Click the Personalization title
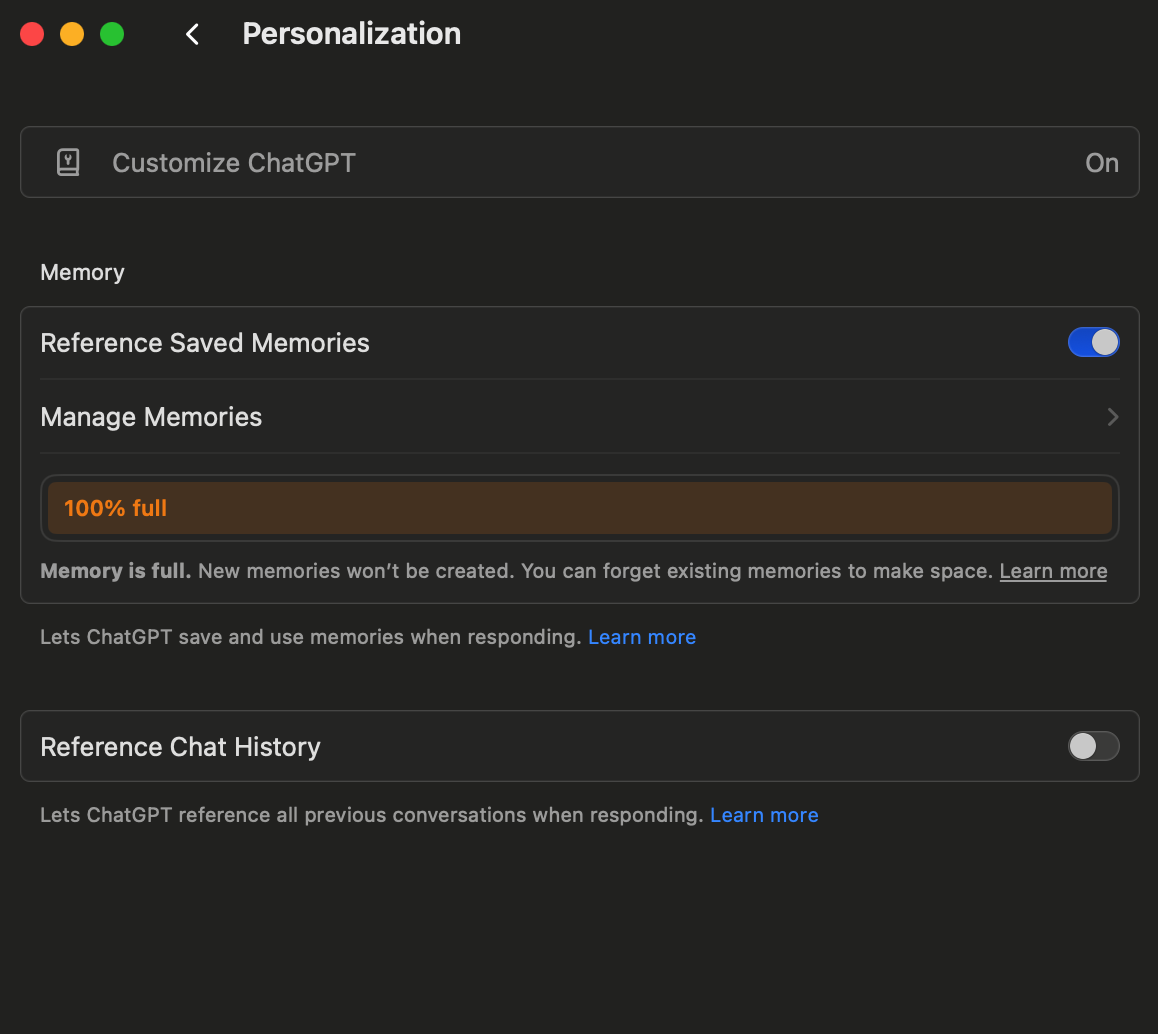This screenshot has height=1034, width=1158. pyautogui.click(x=350, y=33)
